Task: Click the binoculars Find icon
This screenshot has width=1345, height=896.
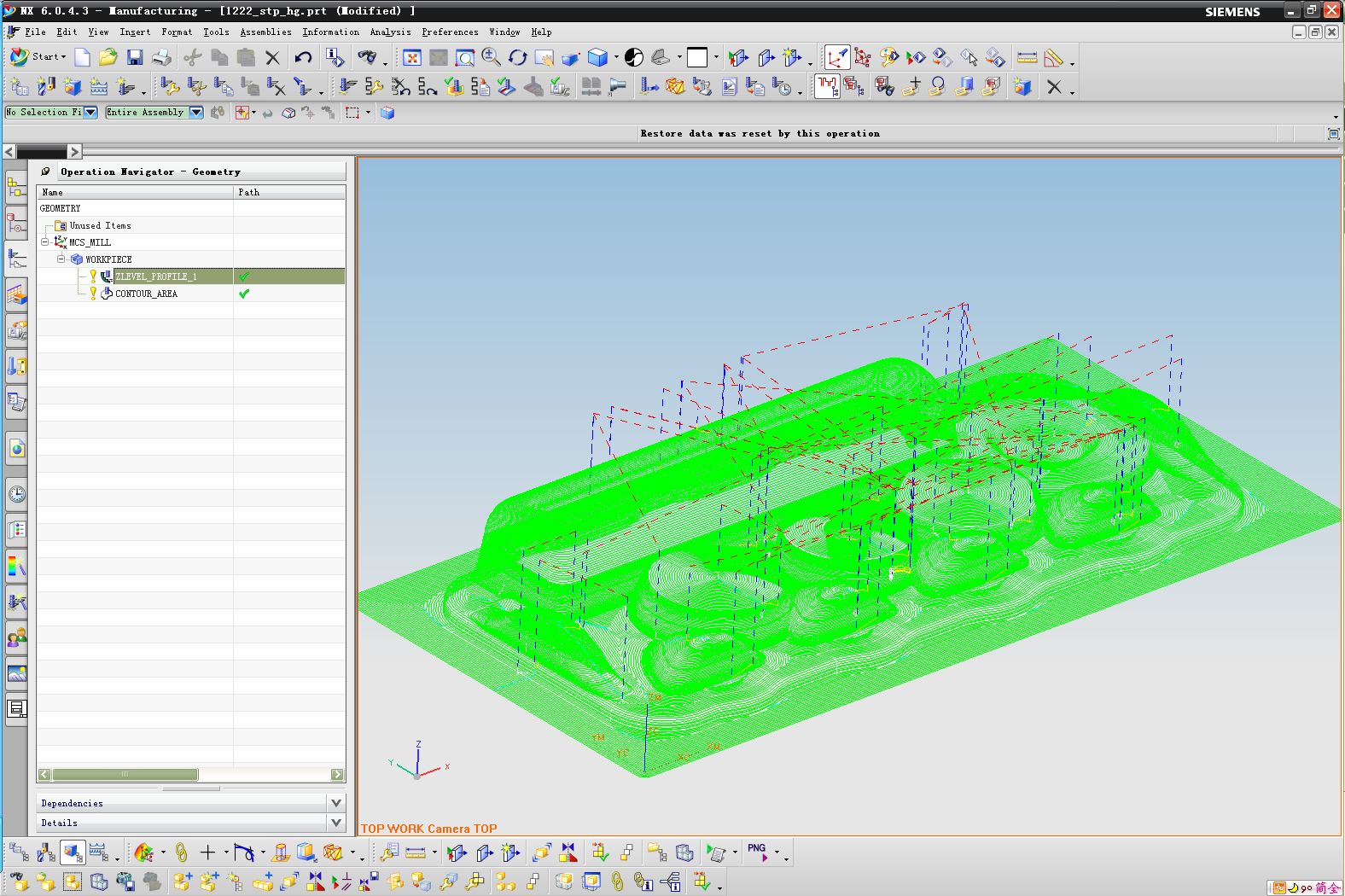Action: pyautogui.click(x=367, y=57)
